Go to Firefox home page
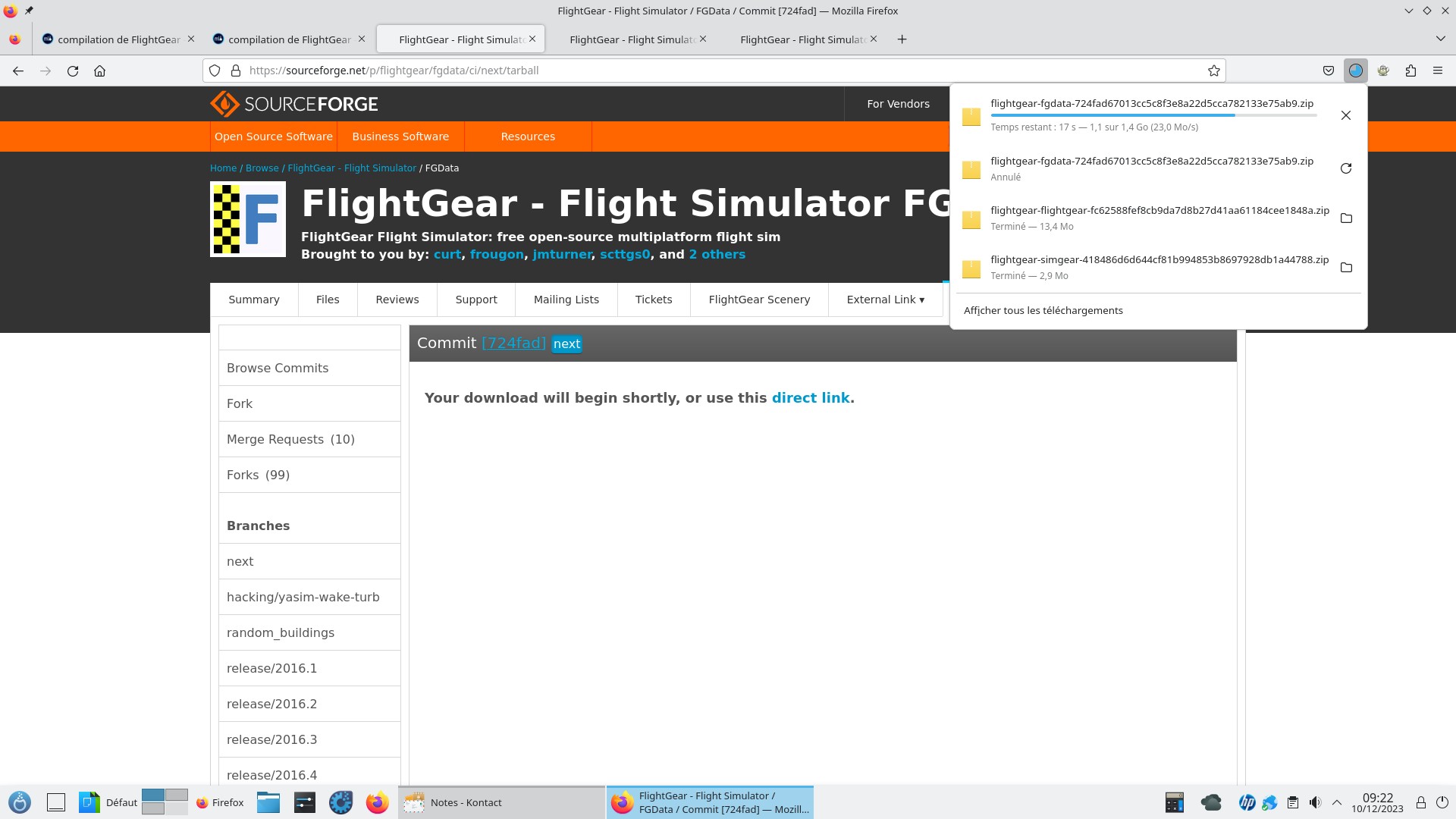The height and width of the screenshot is (819, 1456). (99, 71)
